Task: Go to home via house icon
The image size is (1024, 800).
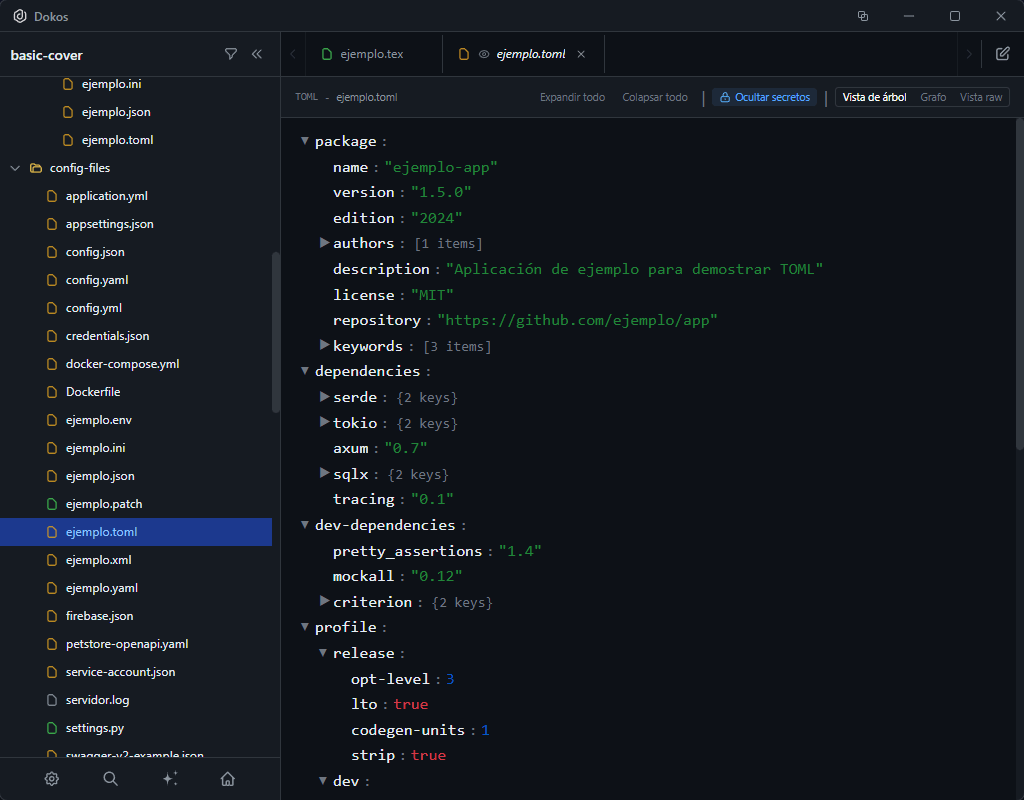Action: tap(228, 779)
